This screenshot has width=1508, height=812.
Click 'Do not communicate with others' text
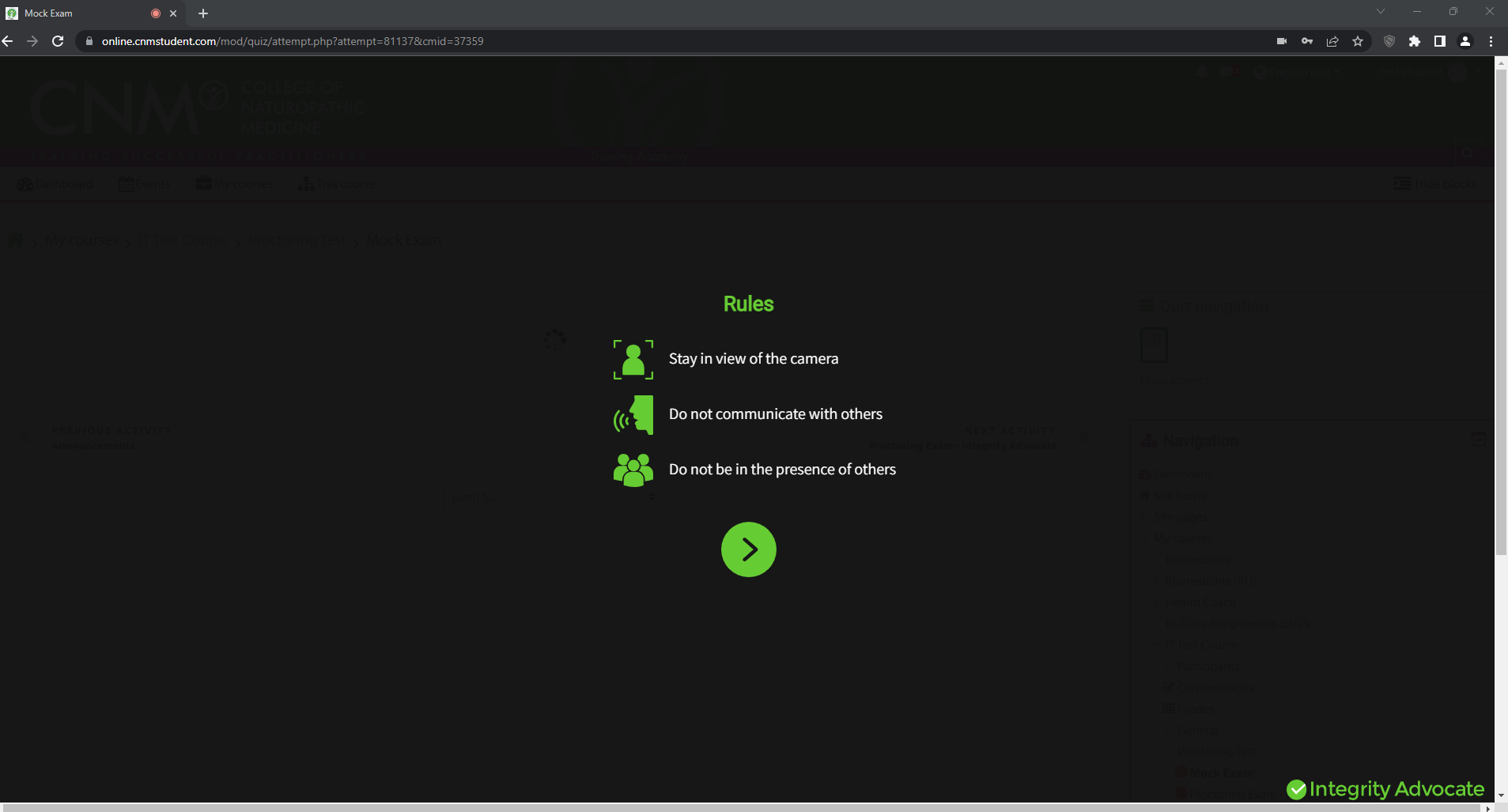(x=776, y=414)
